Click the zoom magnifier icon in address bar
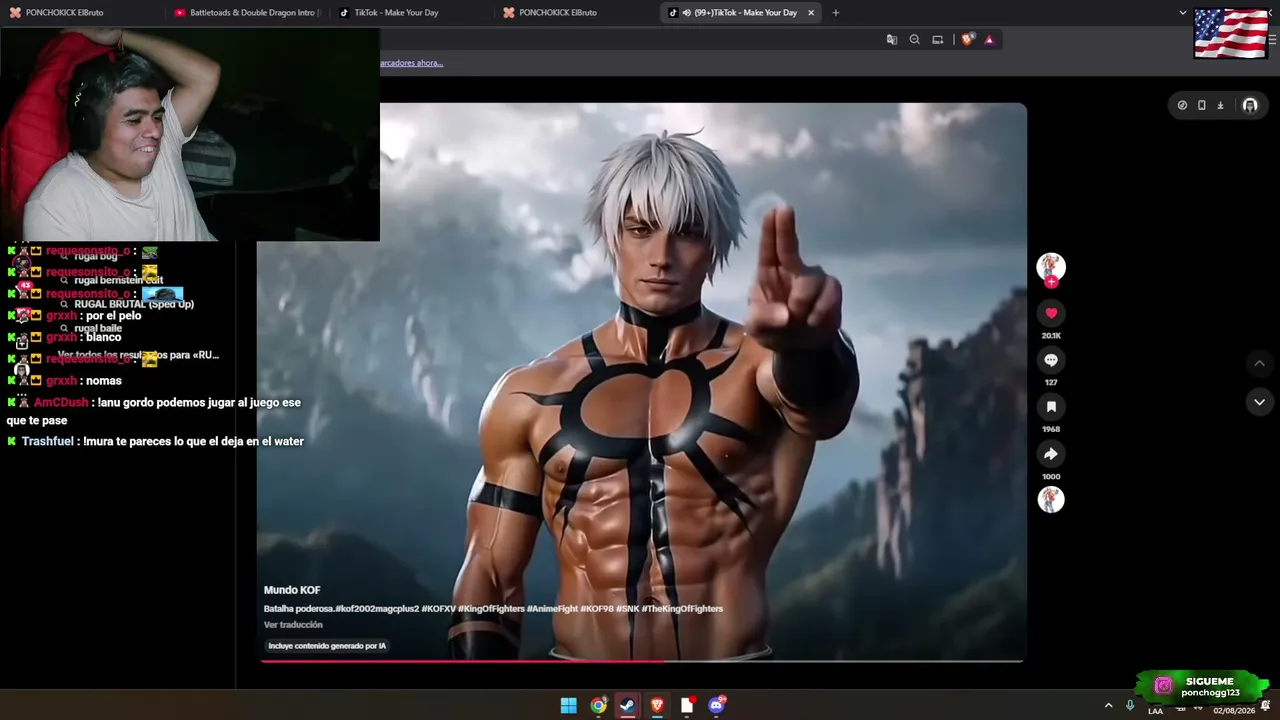 (x=914, y=40)
